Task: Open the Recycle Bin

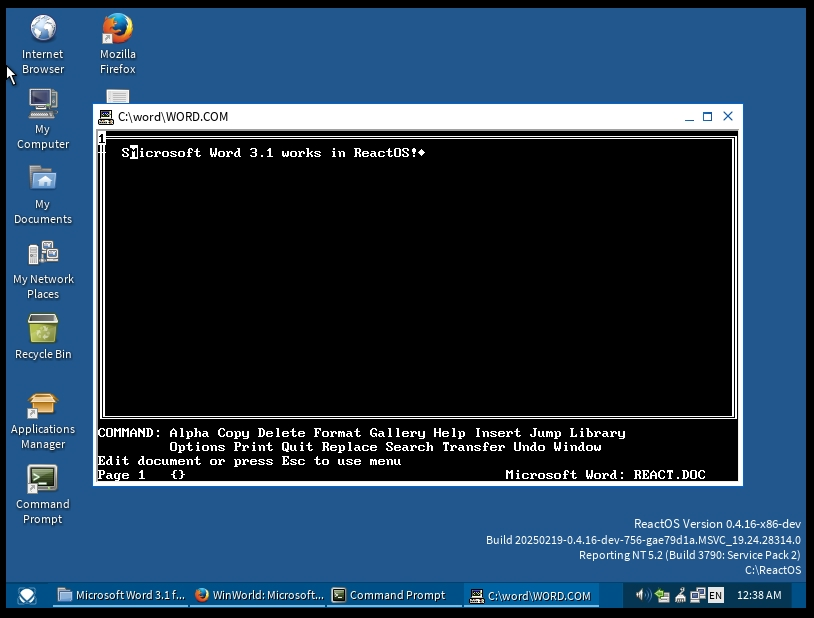Action: tap(42, 330)
